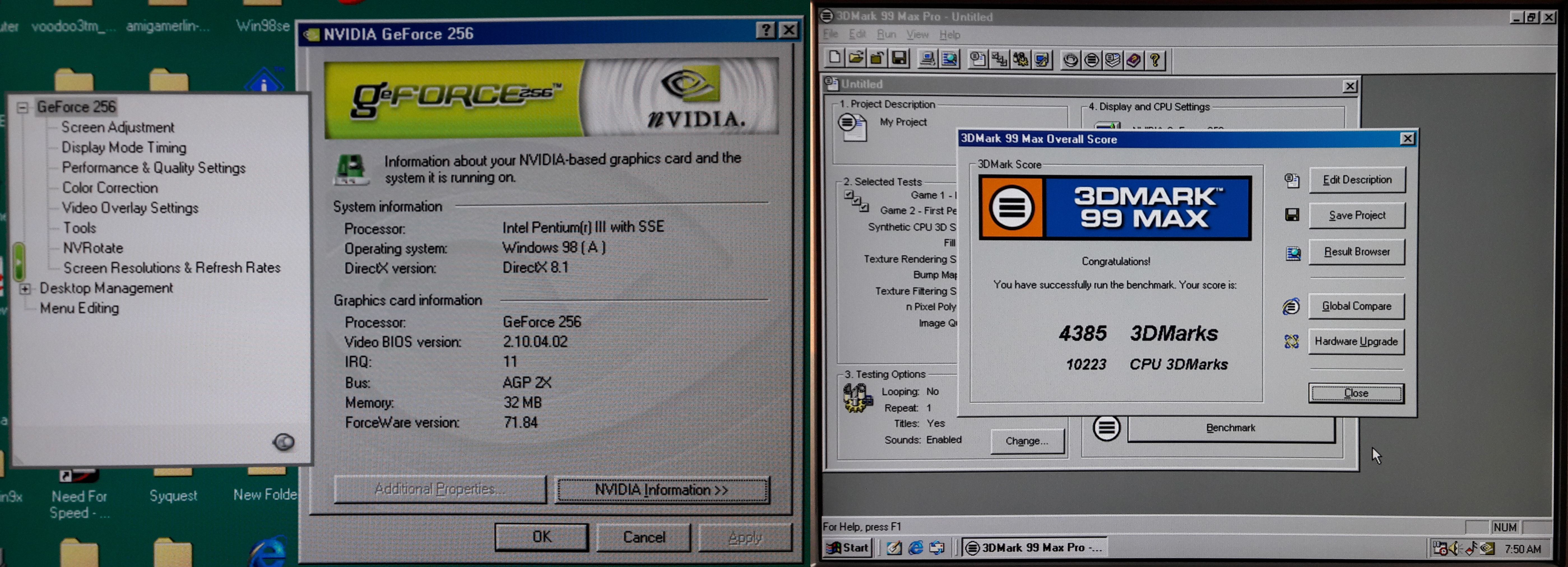
Task: Collapse the GeForce 256 tree node
Action: pyautogui.click(x=22, y=108)
